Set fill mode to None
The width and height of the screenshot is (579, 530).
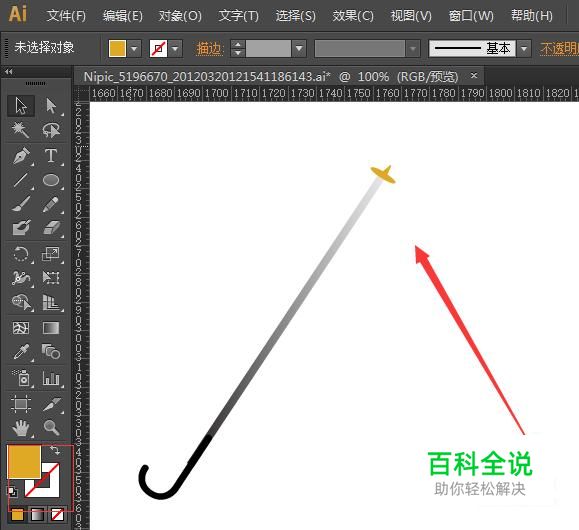pos(57,514)
